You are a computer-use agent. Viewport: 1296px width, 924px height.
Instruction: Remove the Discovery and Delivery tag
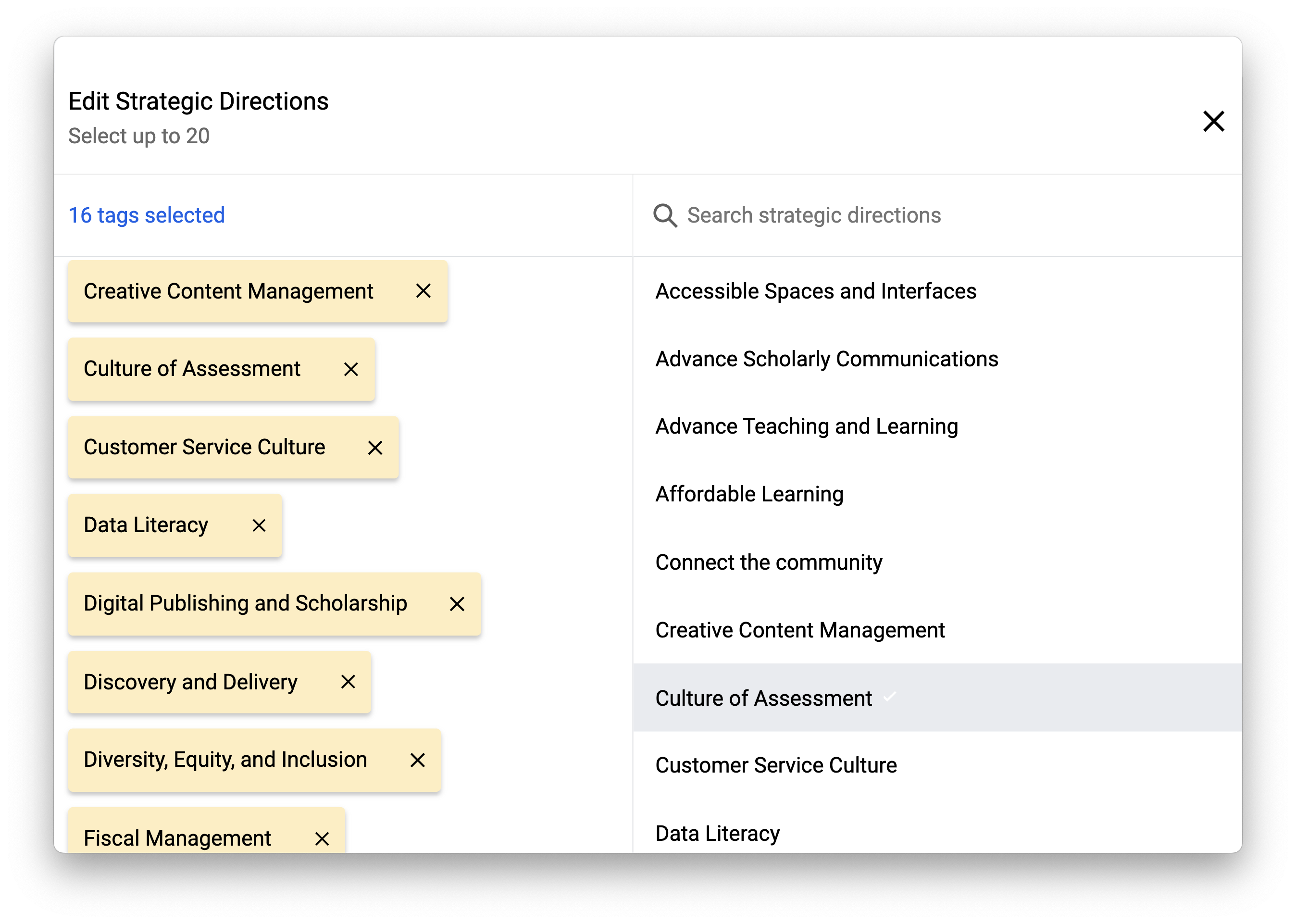pyautogui.click(x=348, y=682)
